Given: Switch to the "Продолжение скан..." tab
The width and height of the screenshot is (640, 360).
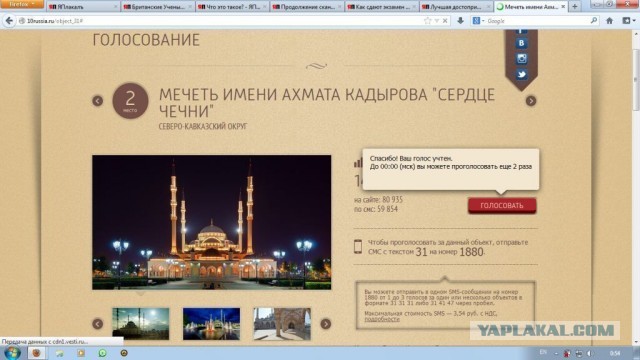Looking at the screenshot, I should click(307, 7).
